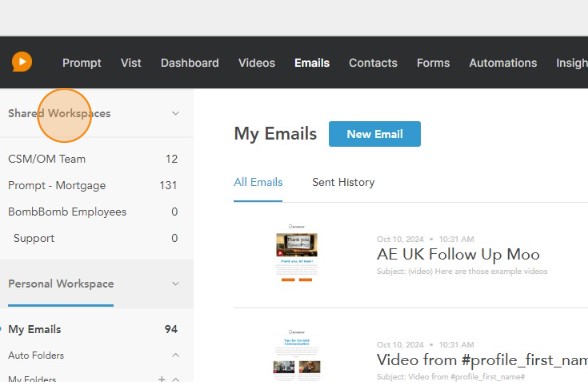Image resolution: width=588 pixels, height=387 pixels.
Task: Toggle the My Folders chevron
Action: pyautogui.click(x=176, y=380)
